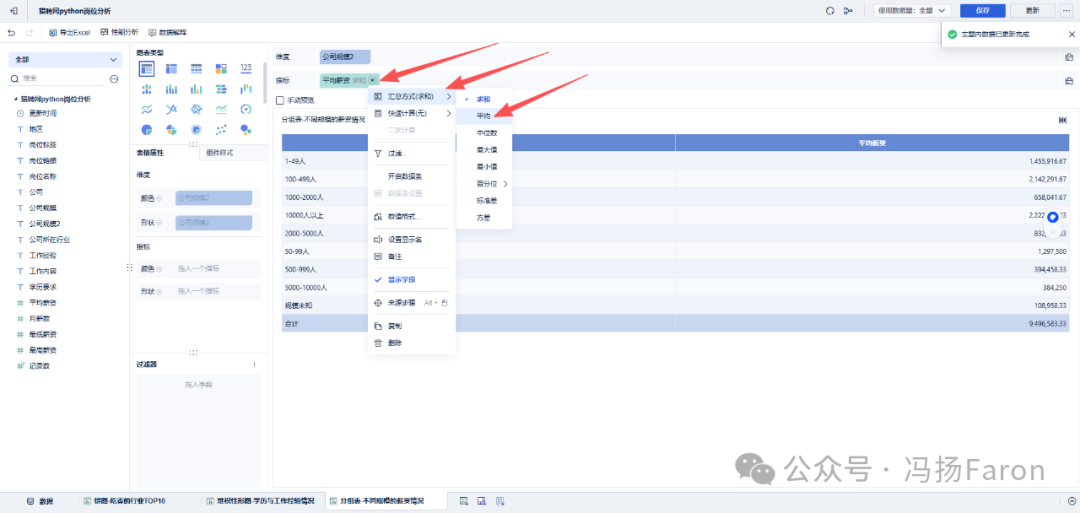Click 开启数据条 in the context menu
1080x513 pixels.
tap(411, 177)
